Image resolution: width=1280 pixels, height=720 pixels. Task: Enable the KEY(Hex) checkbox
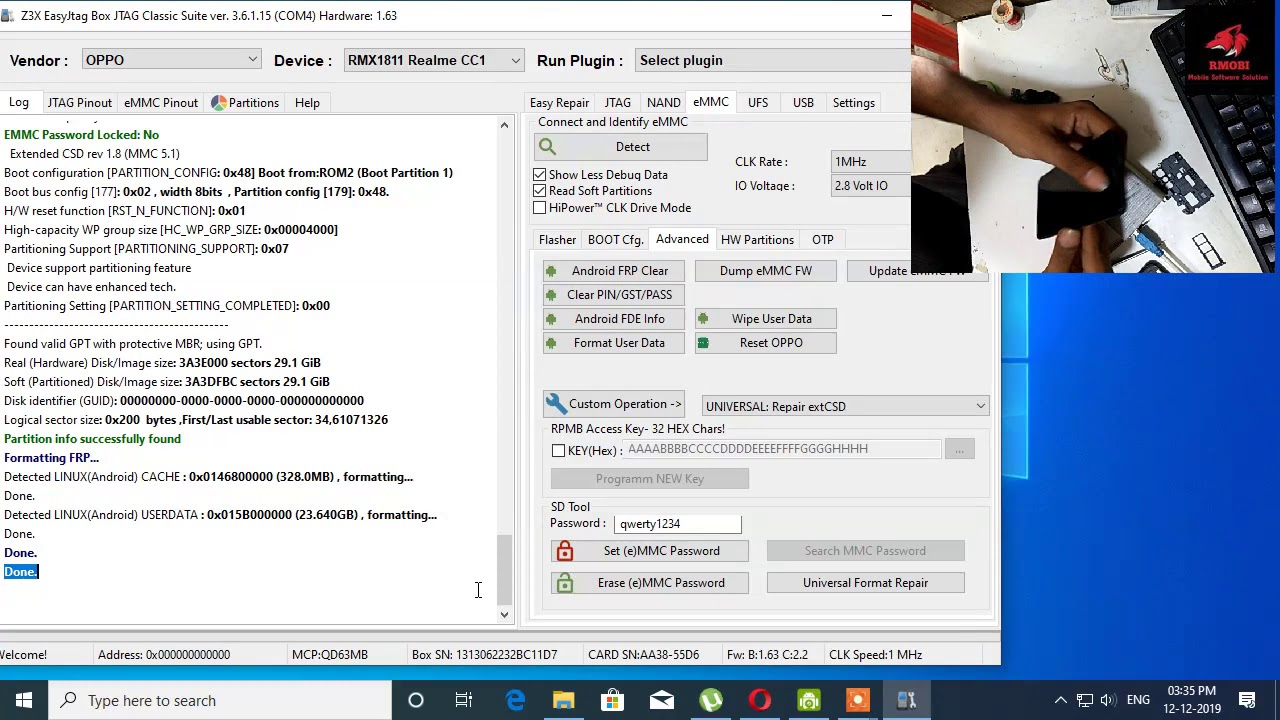click(x=559, y=451)
